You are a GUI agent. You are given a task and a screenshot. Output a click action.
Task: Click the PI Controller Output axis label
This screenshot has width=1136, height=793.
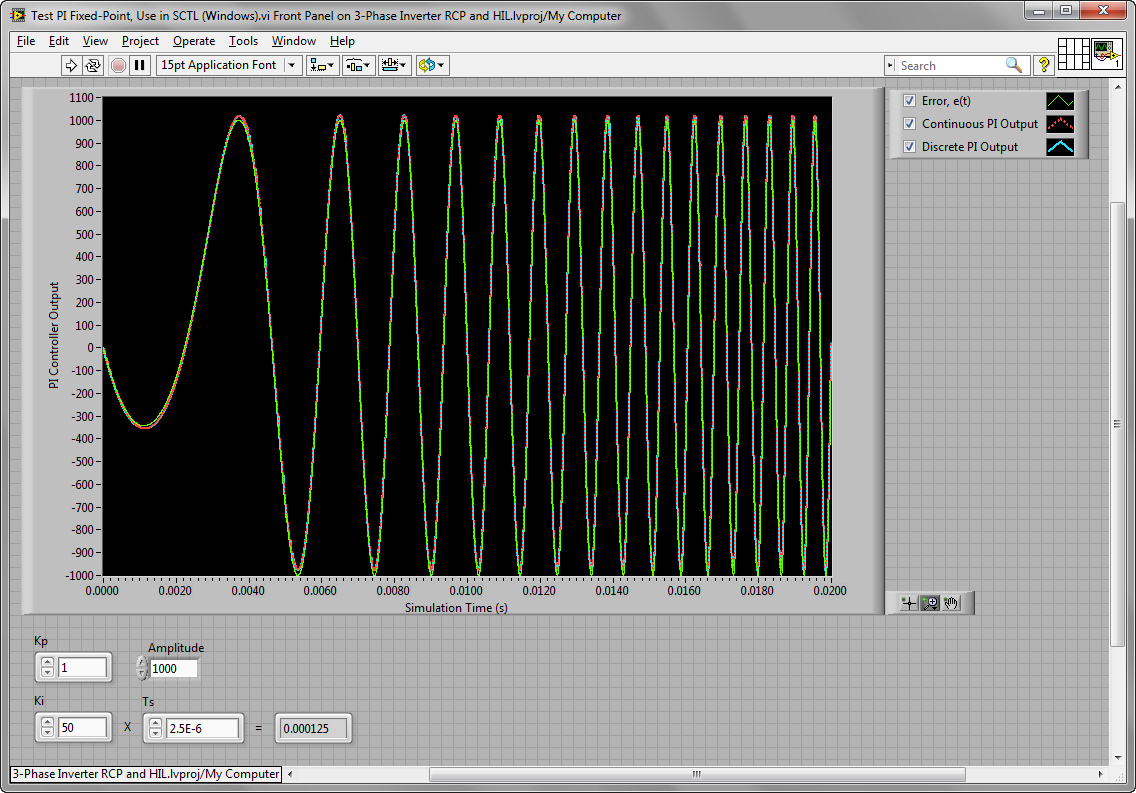[x=54, y=335]
